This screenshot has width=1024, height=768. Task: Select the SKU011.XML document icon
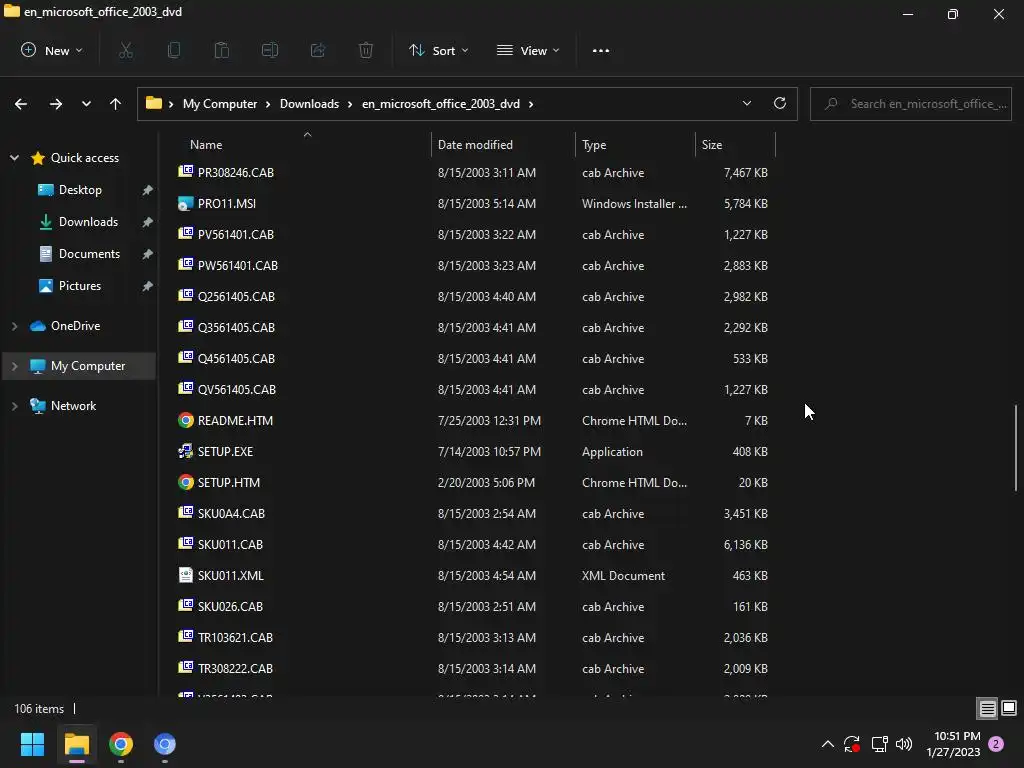pyautogui.click(x=185, y=575)
